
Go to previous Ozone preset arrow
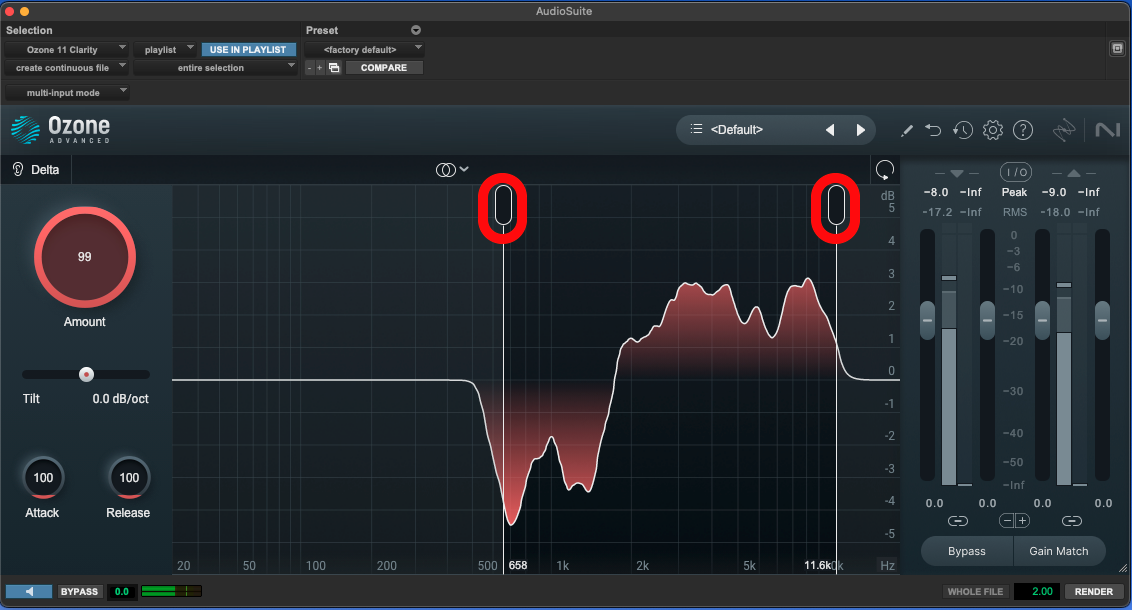coord(830,130)
